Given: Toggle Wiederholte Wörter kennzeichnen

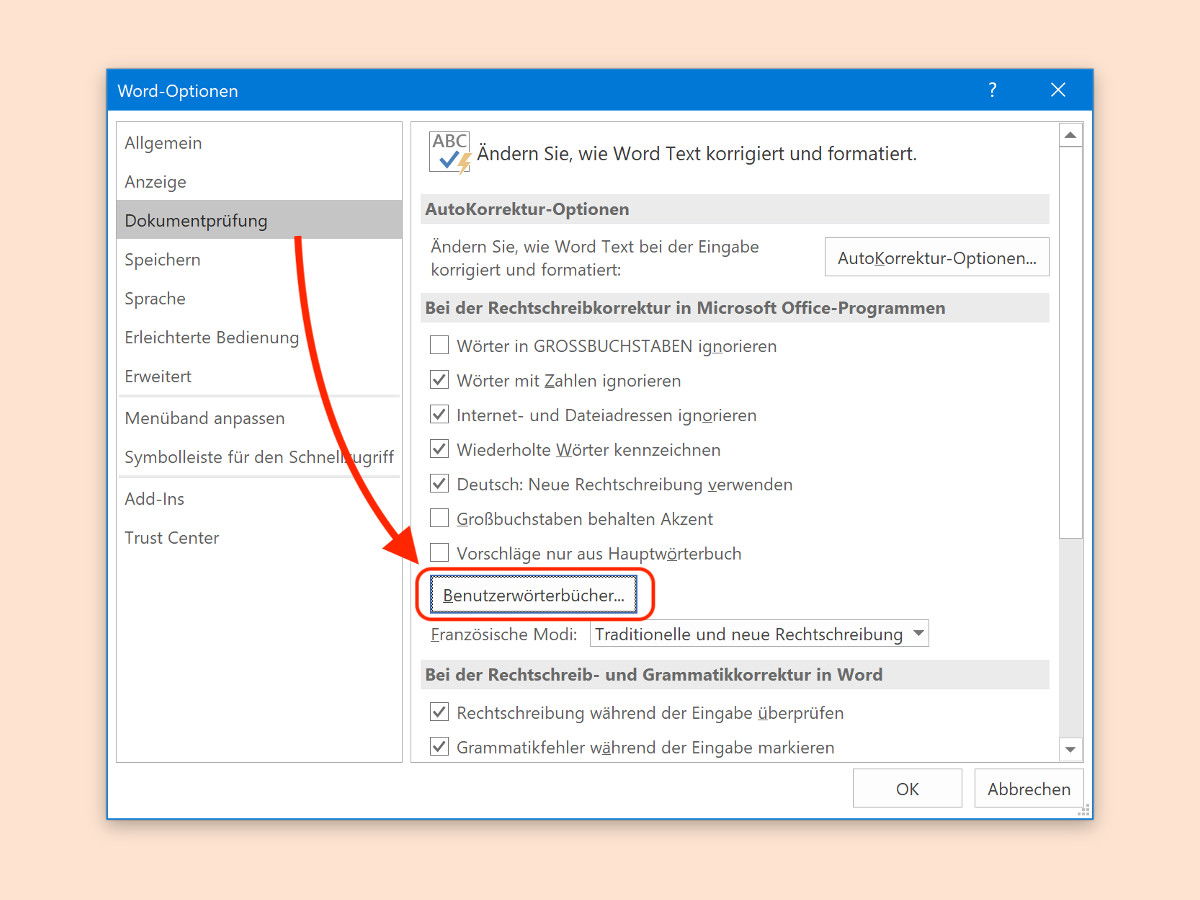Looking at the screenshot, I should tap(439, 450).
